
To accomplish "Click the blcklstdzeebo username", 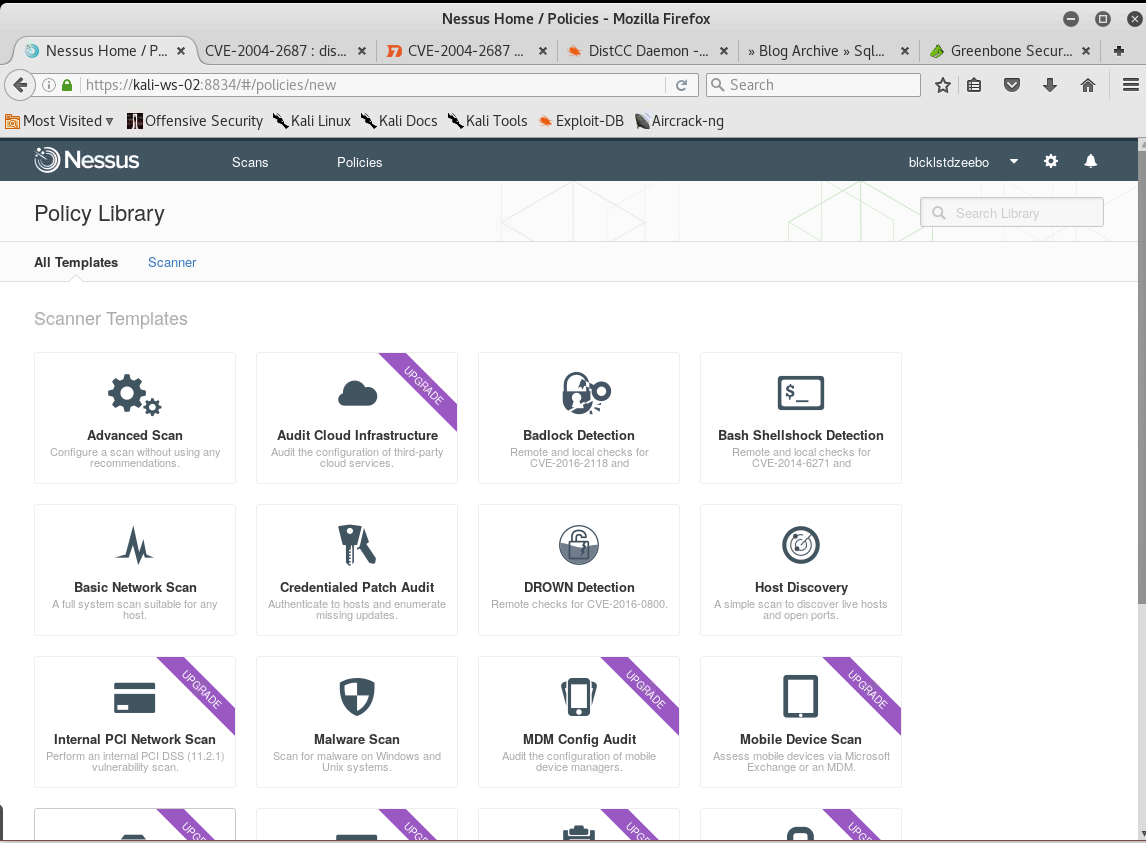I will 949,162.
